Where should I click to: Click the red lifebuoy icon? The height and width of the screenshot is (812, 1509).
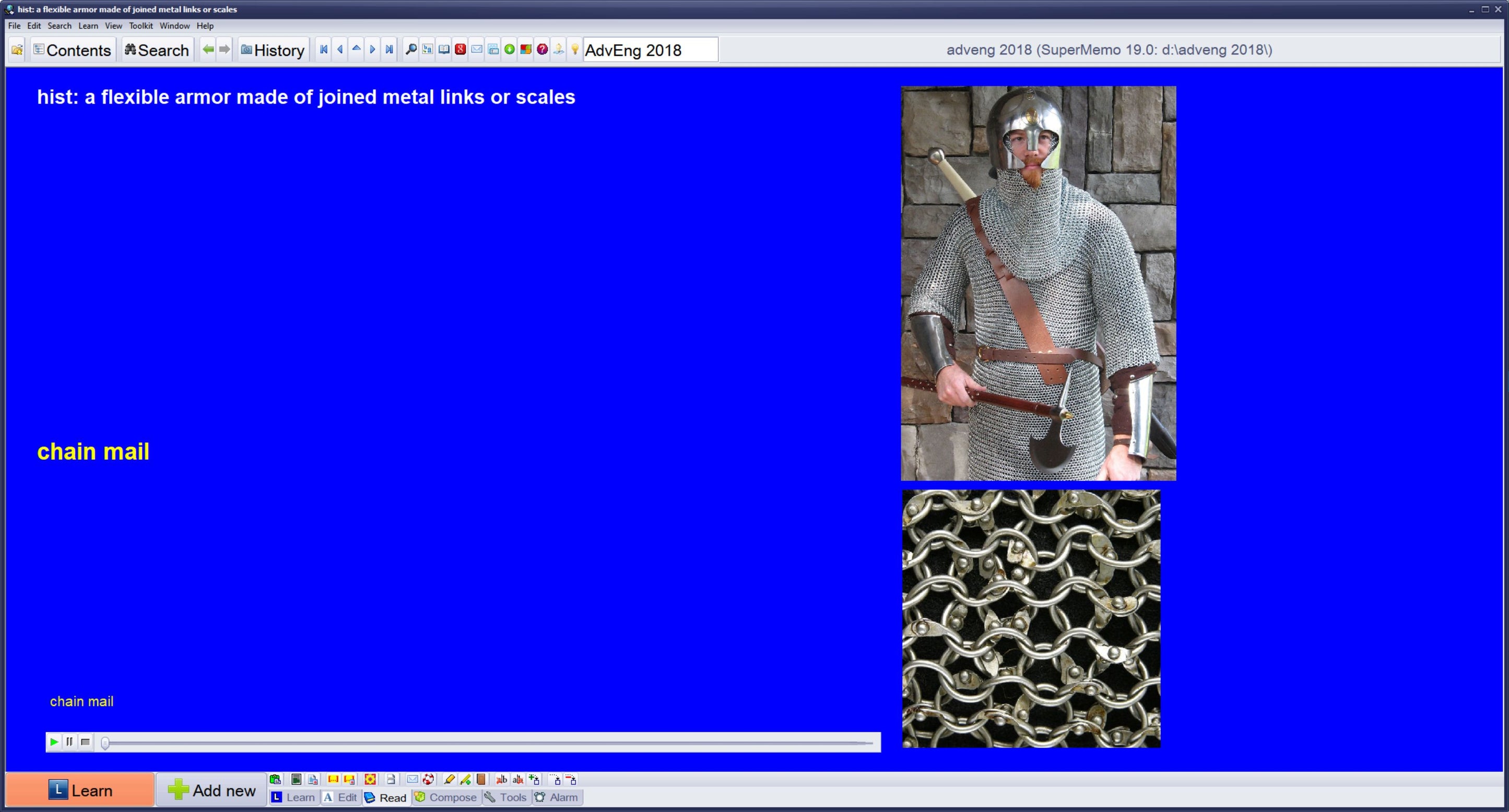click(x=428, y=779)
